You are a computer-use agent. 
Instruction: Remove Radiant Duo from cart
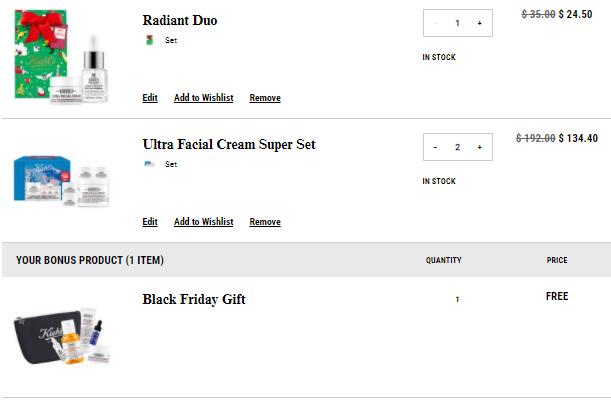(265, 98)
